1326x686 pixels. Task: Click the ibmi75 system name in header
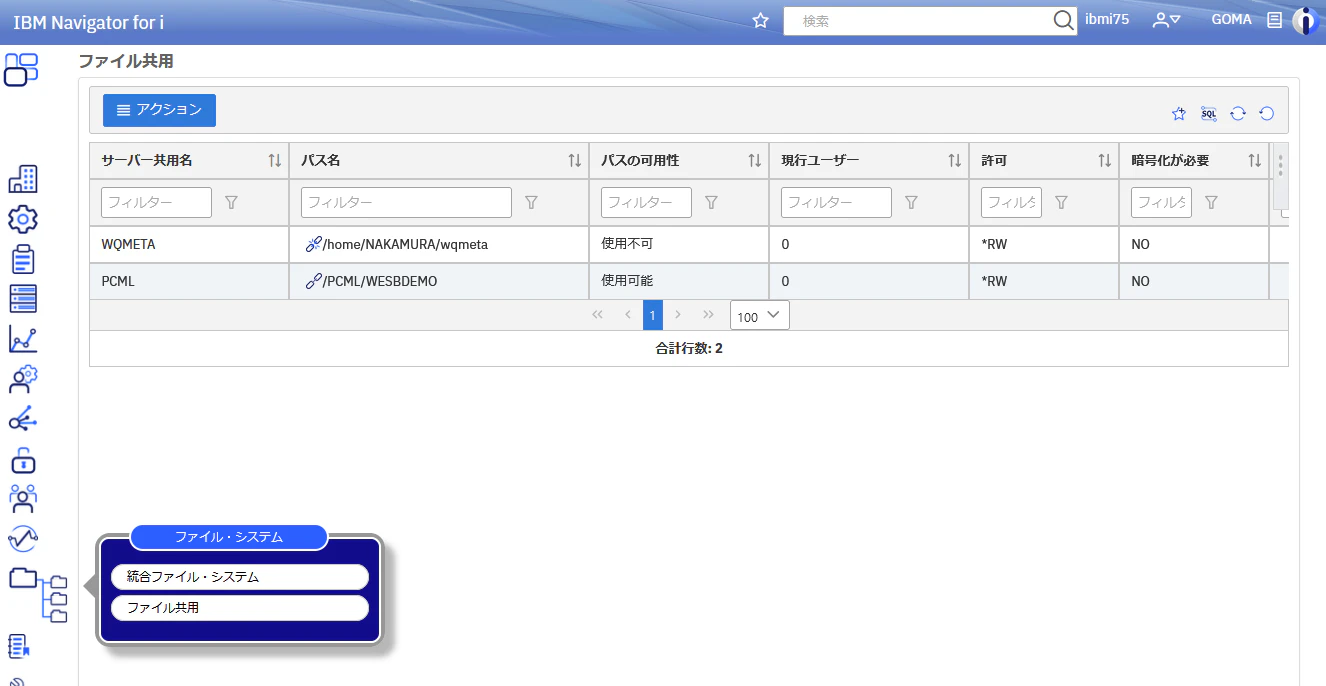(x=1107, y=19)
